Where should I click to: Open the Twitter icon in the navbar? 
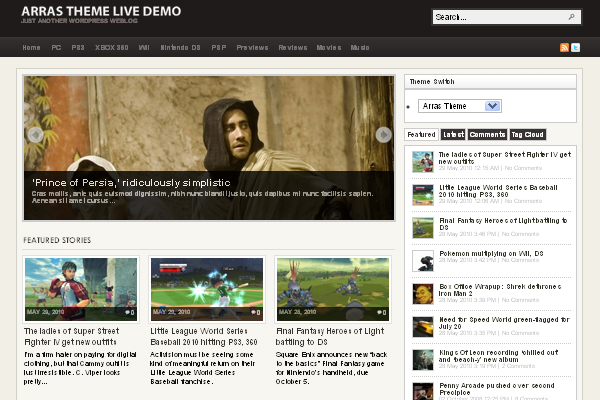[x=576, y=47]
